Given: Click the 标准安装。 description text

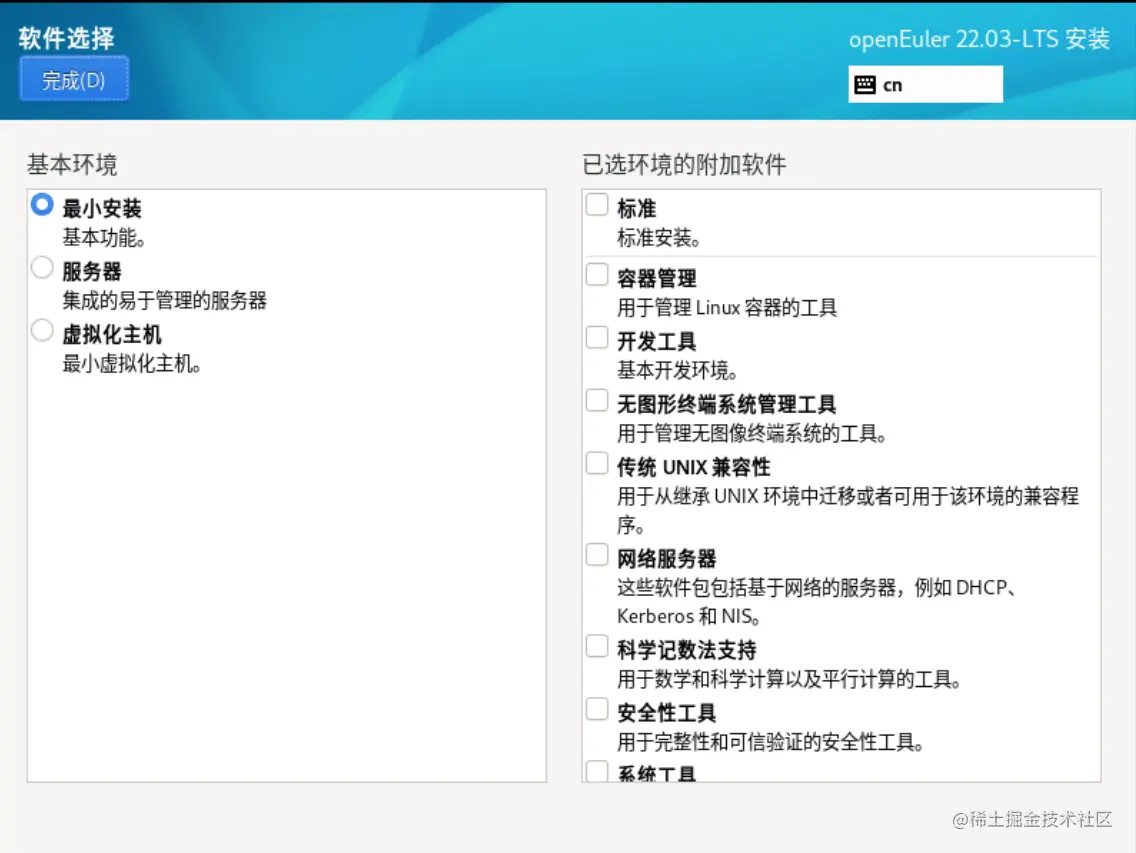Looking at the screenshot, I should tap(659, 238).
